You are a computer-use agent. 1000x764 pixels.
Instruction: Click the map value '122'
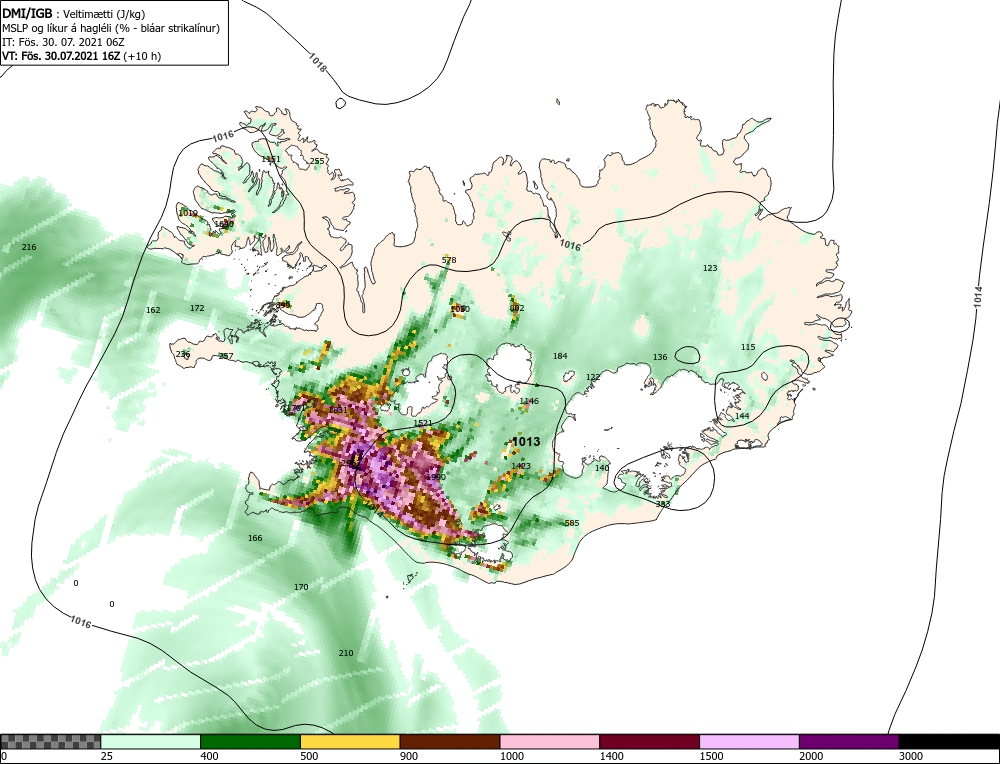click(593, 377)
